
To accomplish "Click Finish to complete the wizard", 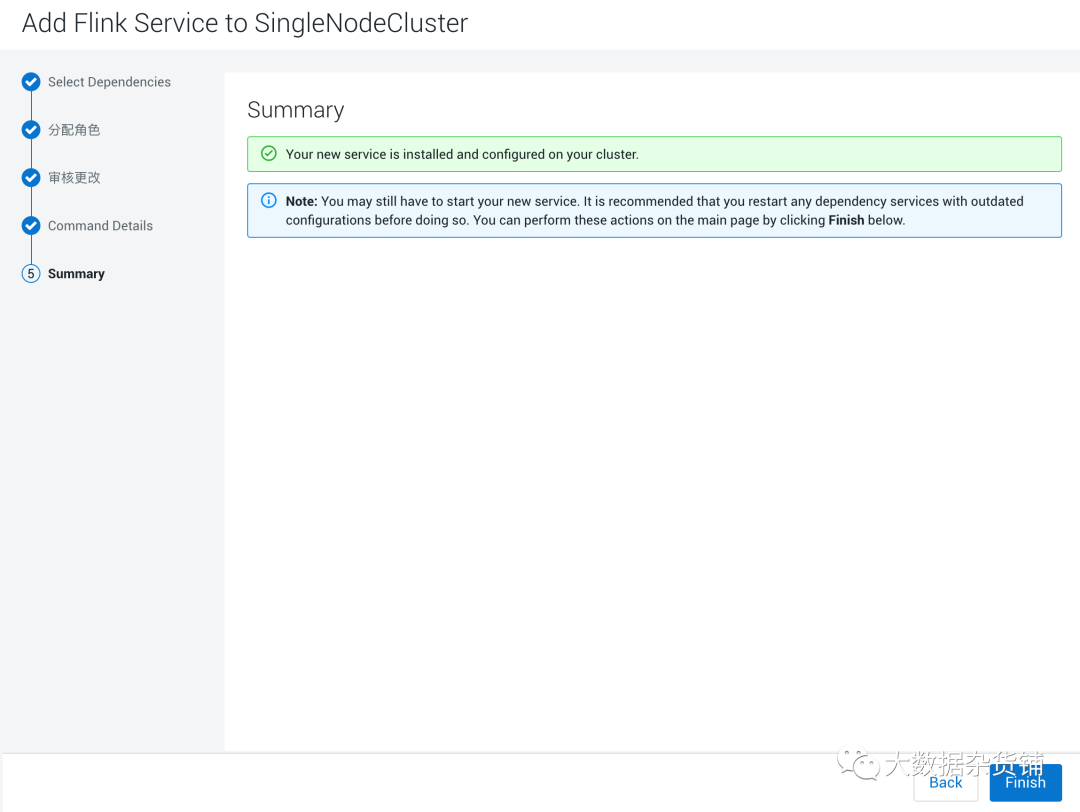I will [x=1025, y=782].
